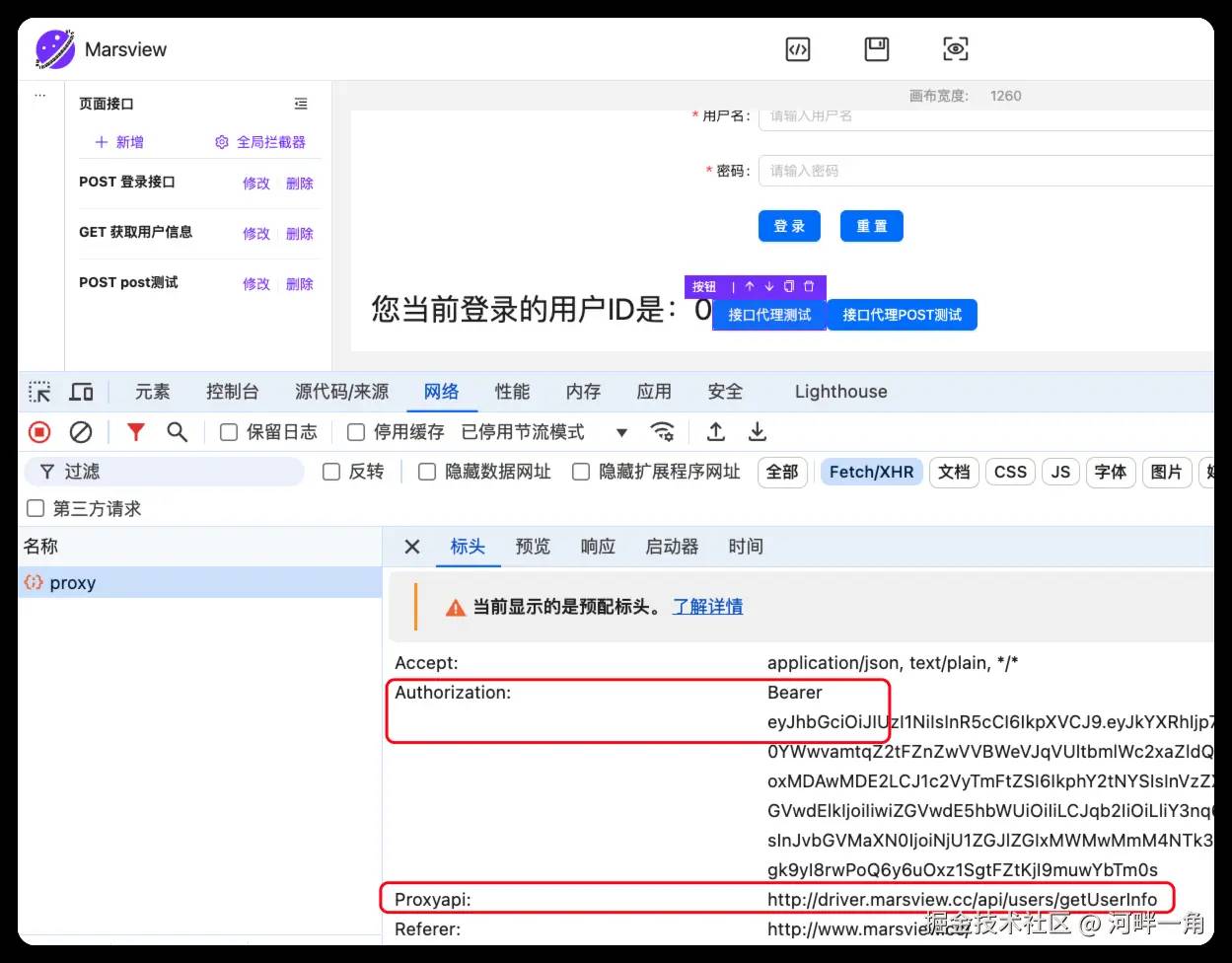This screenshot has width=1232, height=963.
Task: Switch to the 控制台 DevTools tab
Action: (232, 392)
